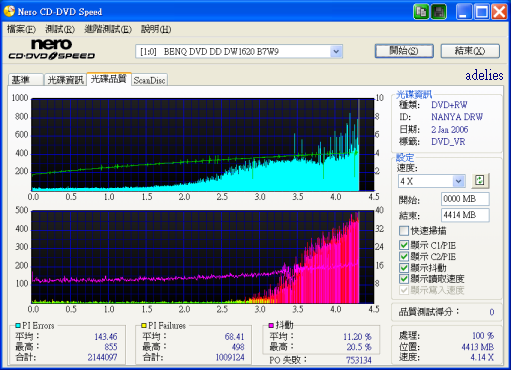Click the refresh icon beside the speed dropdown

click(480, 181)
